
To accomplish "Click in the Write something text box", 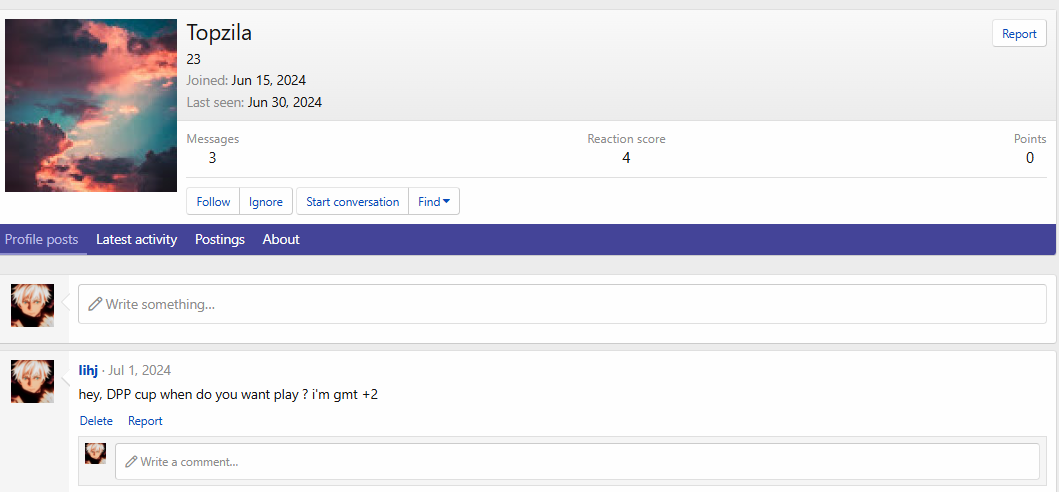I will click(560, 304).
